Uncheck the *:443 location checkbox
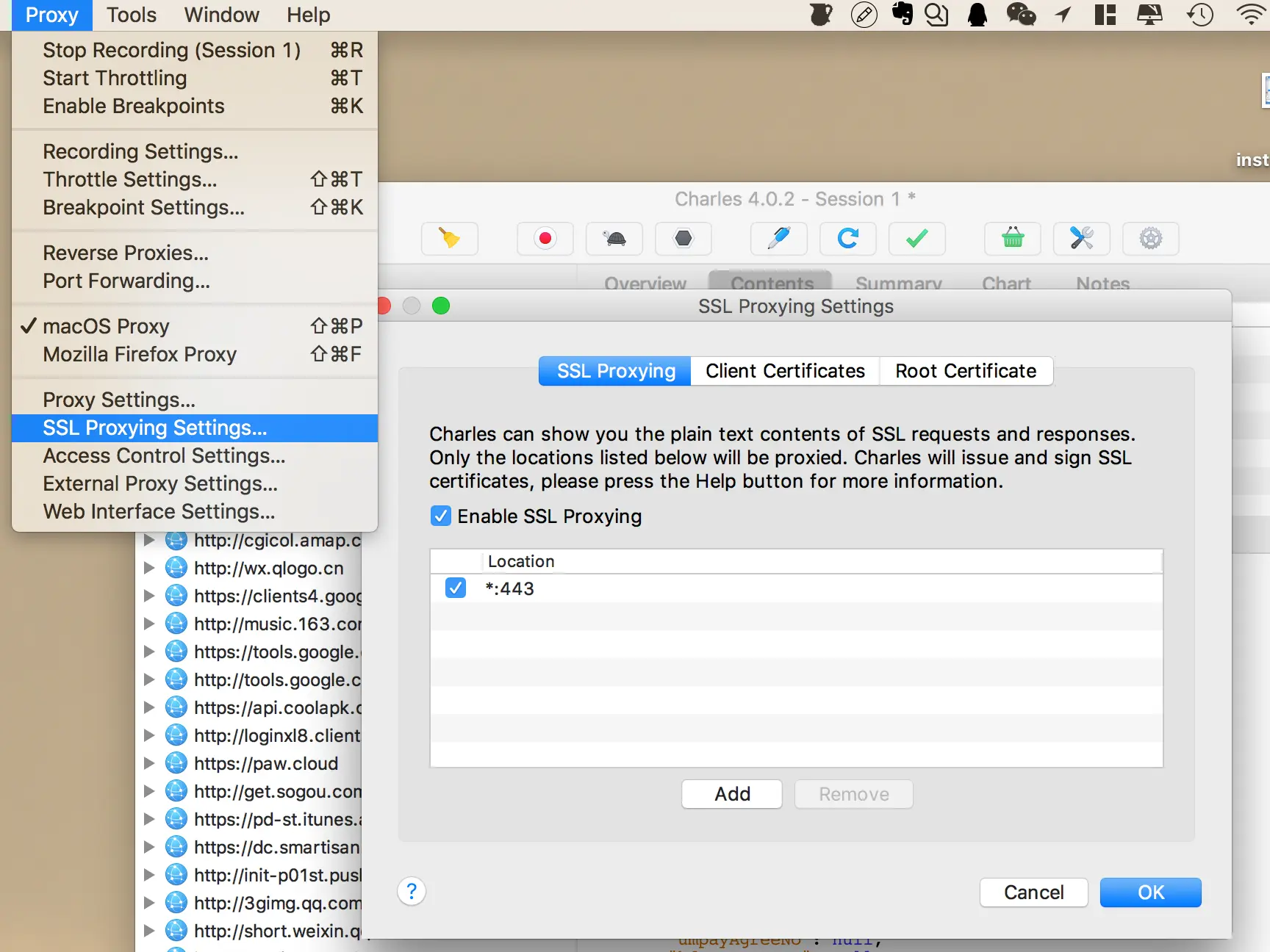The width and height of the screenshot is (1270, 952). click(x=456, y=588)
